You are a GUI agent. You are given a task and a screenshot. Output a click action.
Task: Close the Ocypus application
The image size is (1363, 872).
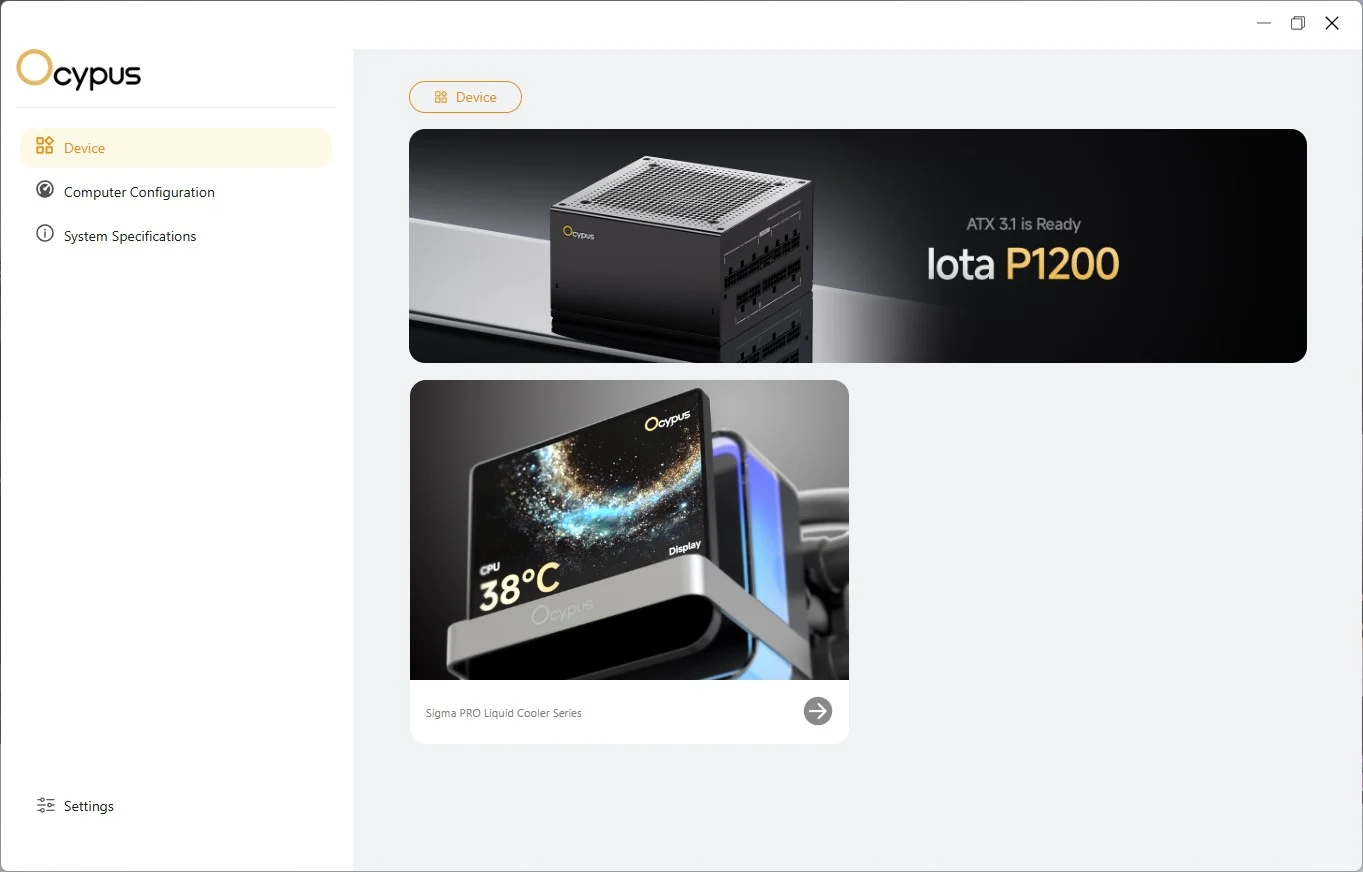1332,23
